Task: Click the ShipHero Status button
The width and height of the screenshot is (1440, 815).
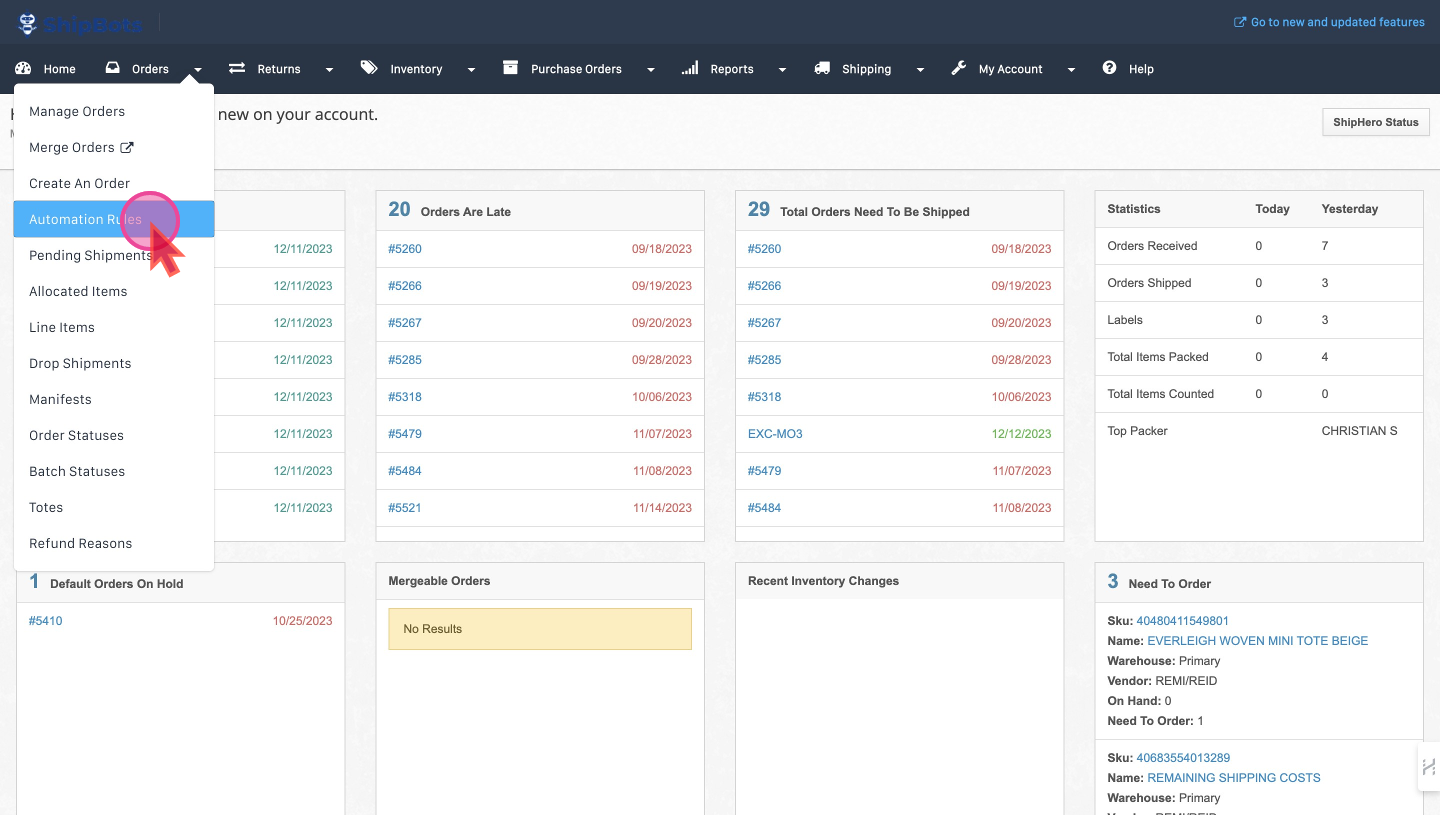Action: point(1376,122)
